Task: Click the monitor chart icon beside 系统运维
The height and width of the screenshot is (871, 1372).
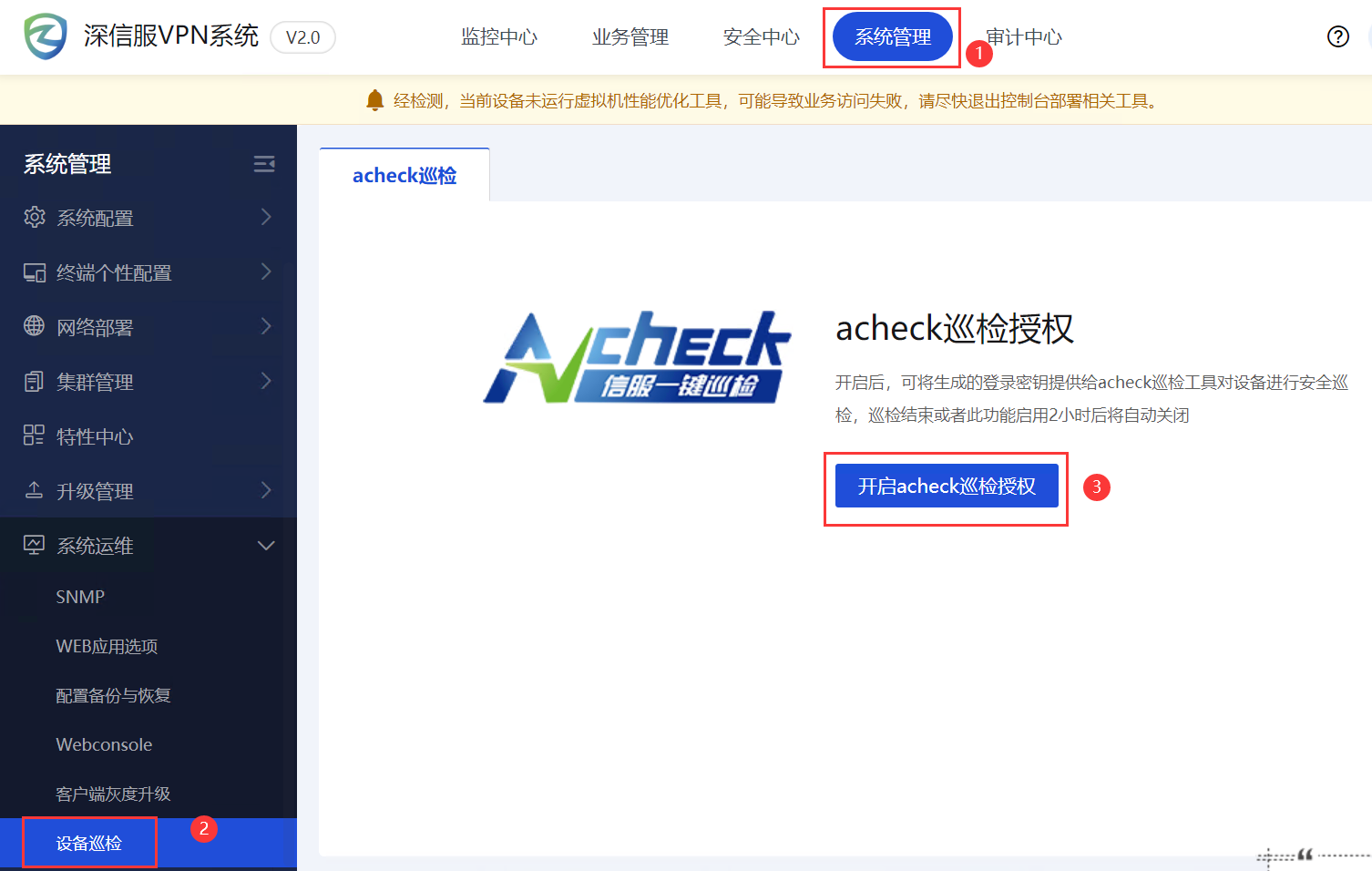Action: [35, 545]
